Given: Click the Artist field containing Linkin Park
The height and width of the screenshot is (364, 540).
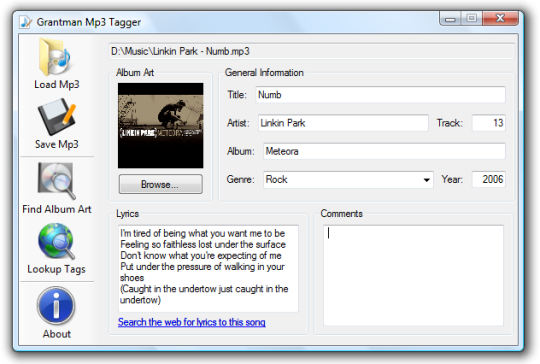Looking at the screenshot, I should 343,123.
